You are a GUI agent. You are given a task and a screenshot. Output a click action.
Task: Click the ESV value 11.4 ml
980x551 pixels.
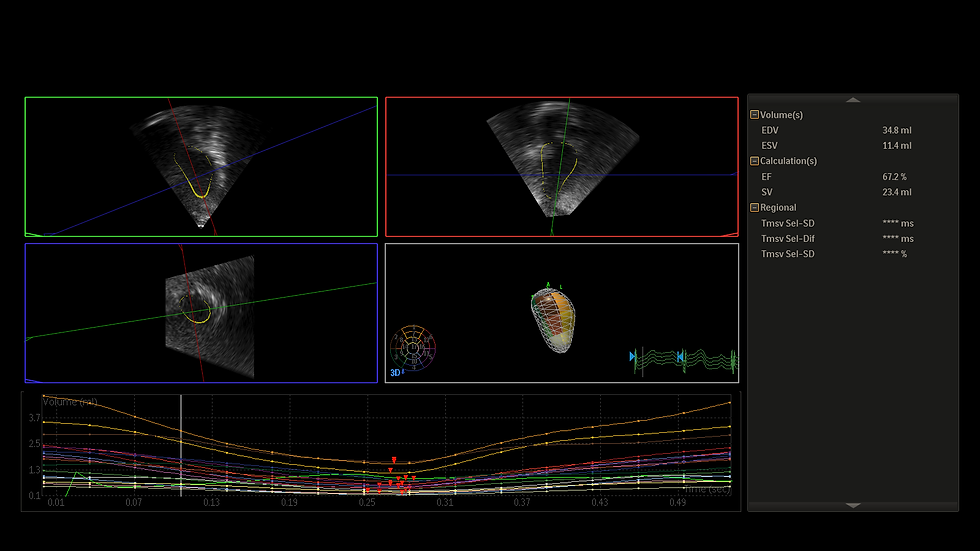pos(897,146)
